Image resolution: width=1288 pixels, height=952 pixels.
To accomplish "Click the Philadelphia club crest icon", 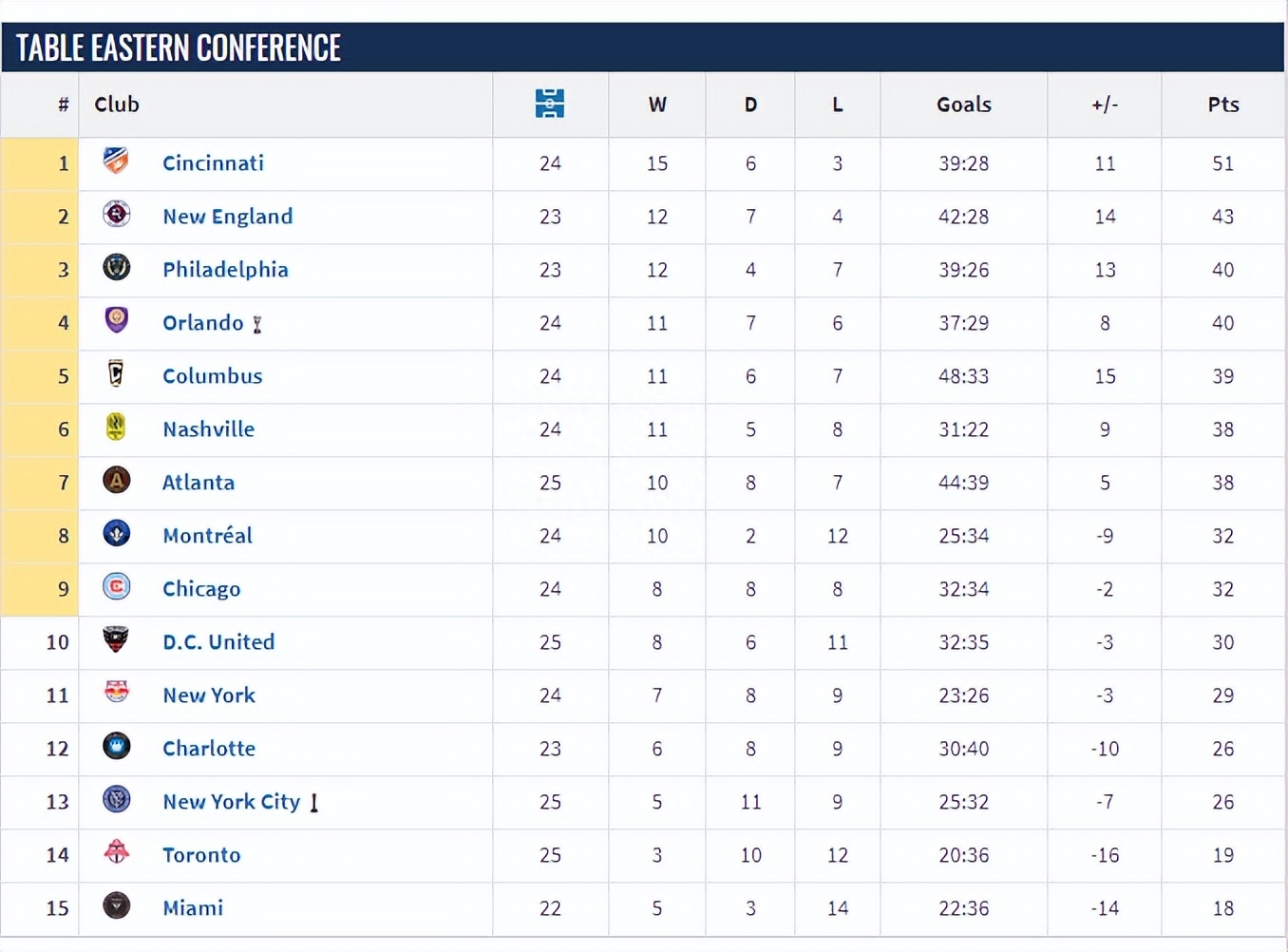I will coord(116,267).
